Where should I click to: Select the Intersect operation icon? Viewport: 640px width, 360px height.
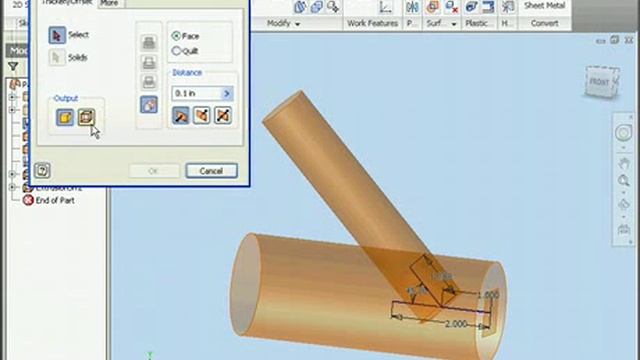[x=149, y=82]
